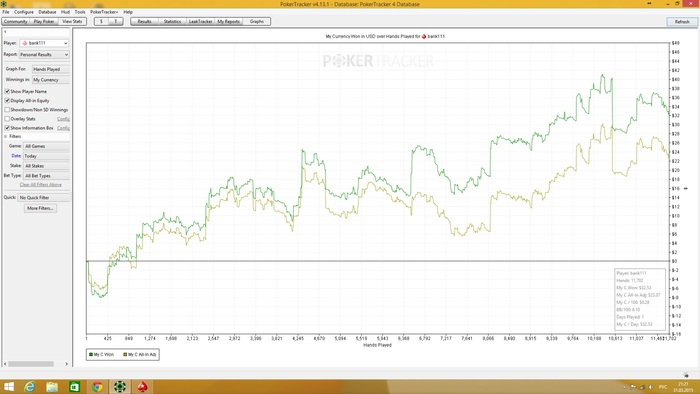The image size is (700, 394).
Task: Enable Showdown/Non SD Winnings
Action: (7, 110)
